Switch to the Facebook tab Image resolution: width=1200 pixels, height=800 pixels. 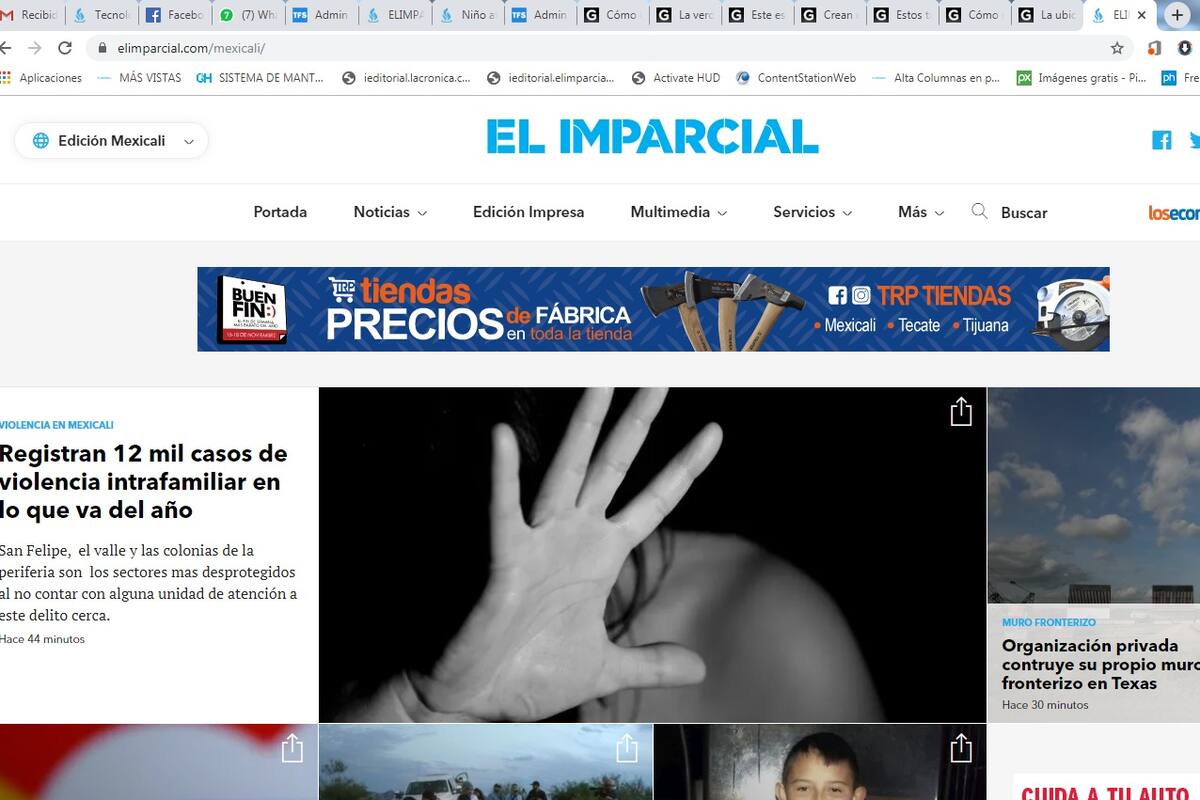[x=174, y=15]
